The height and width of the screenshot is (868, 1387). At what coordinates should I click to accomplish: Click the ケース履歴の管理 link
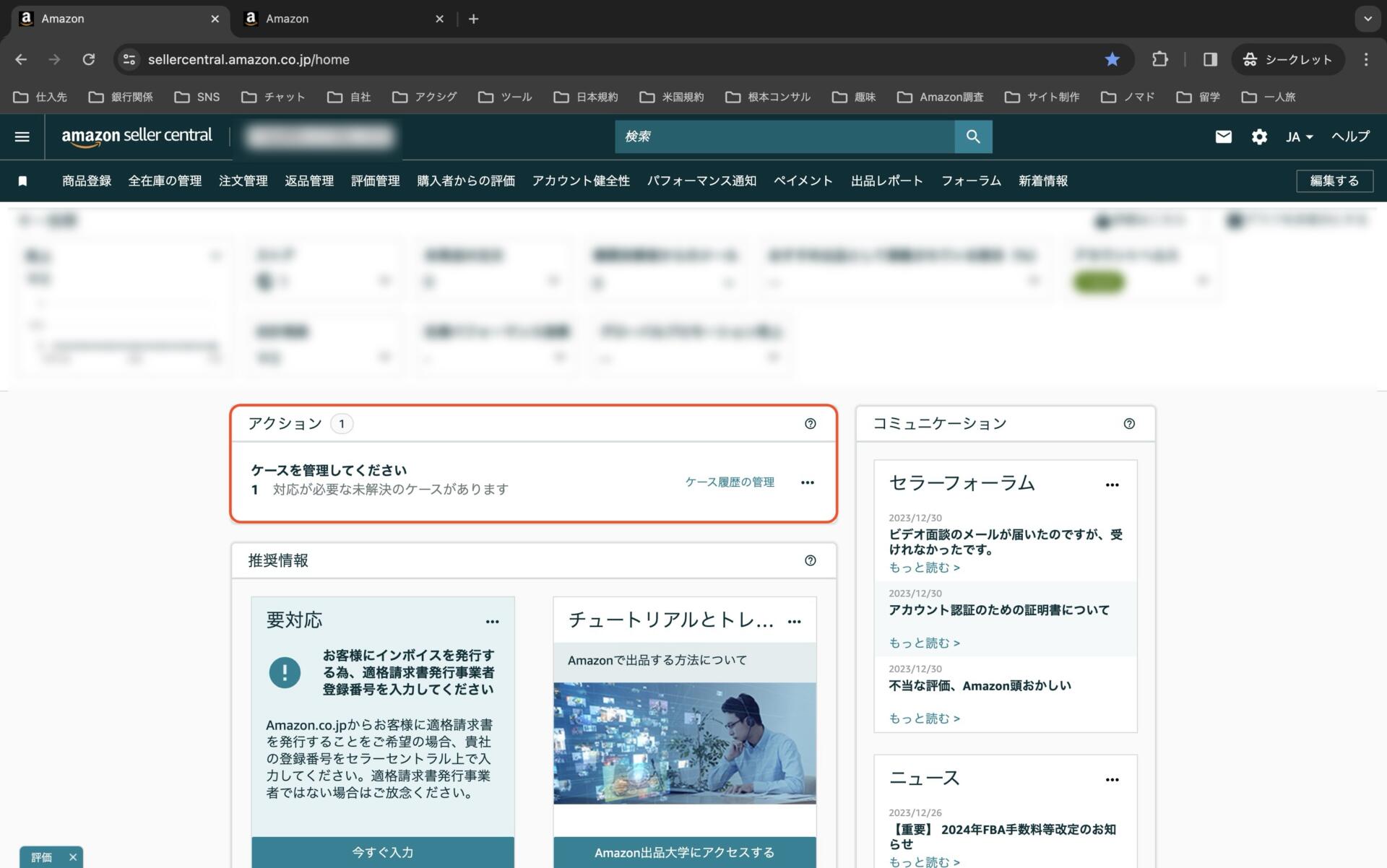coord(730,482)
